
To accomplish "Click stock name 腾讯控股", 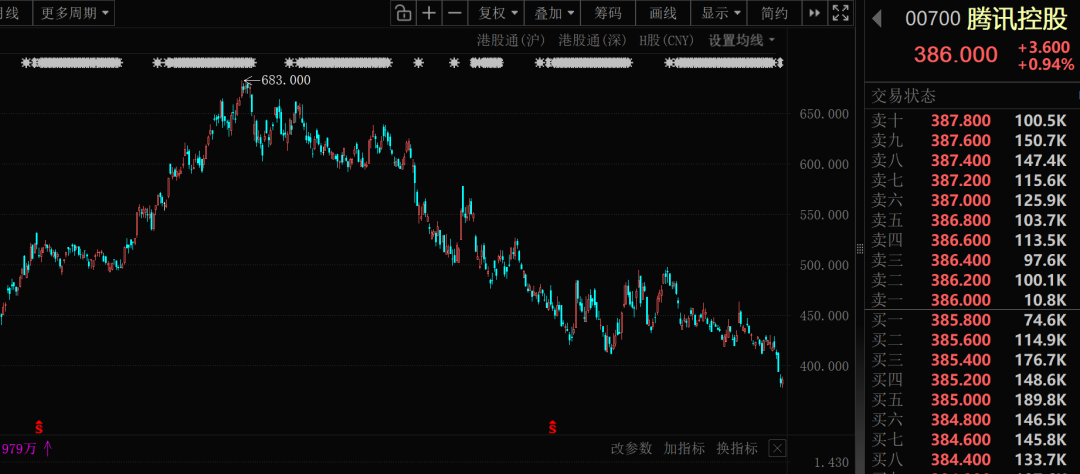I will [x=1017, y=19].
